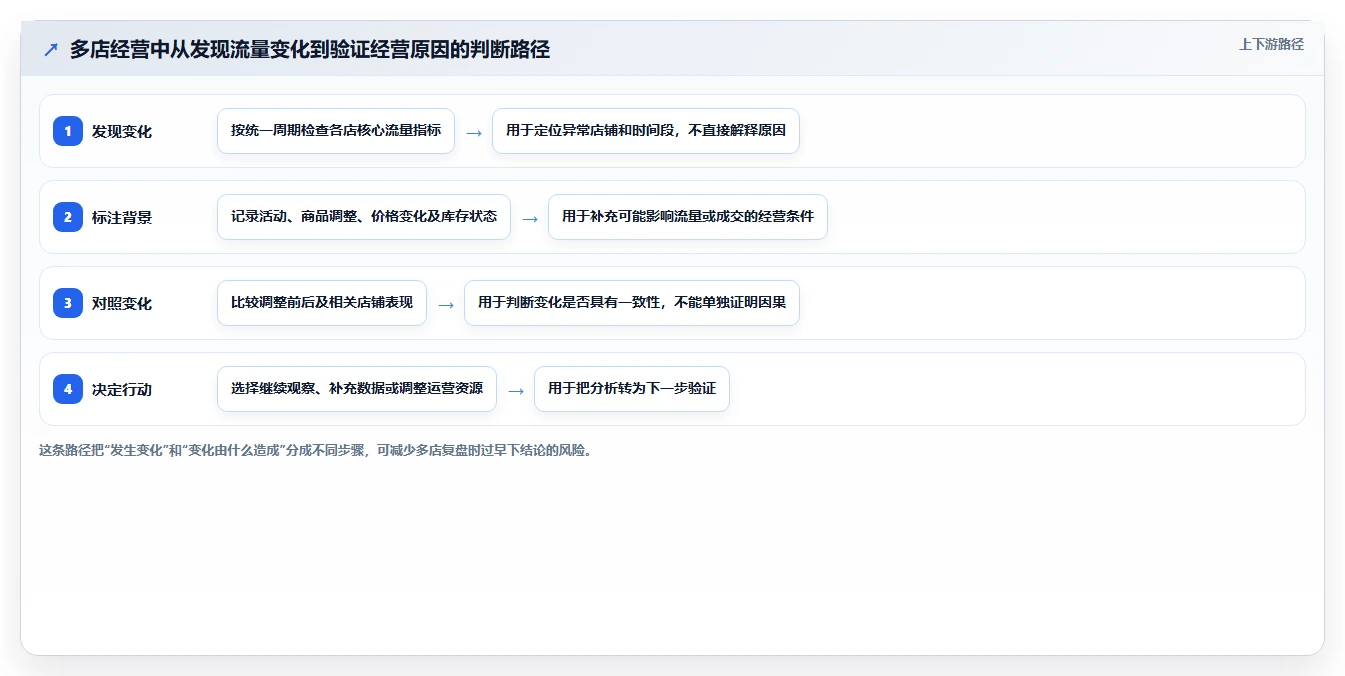Select the 标注背景 step label

tap(122, 217)
